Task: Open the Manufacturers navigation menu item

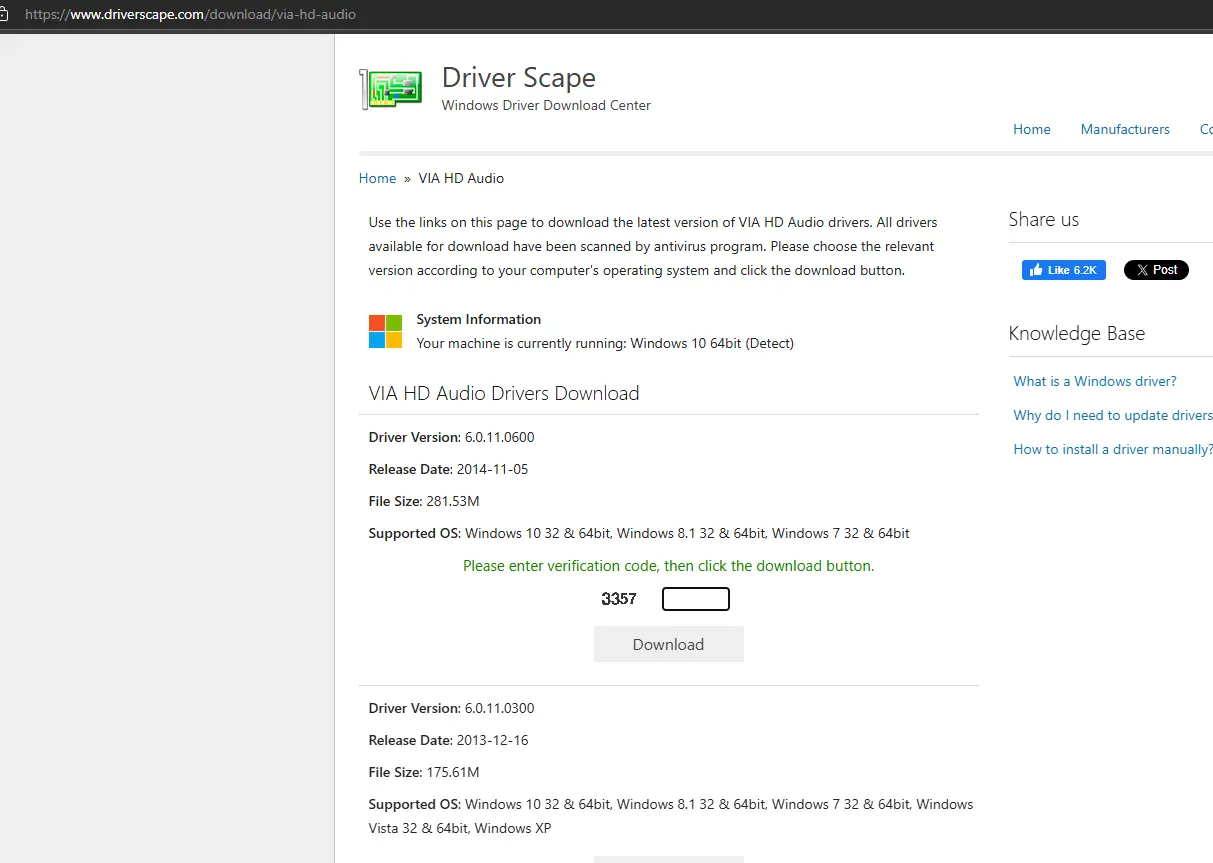Action: [1125, 129]
